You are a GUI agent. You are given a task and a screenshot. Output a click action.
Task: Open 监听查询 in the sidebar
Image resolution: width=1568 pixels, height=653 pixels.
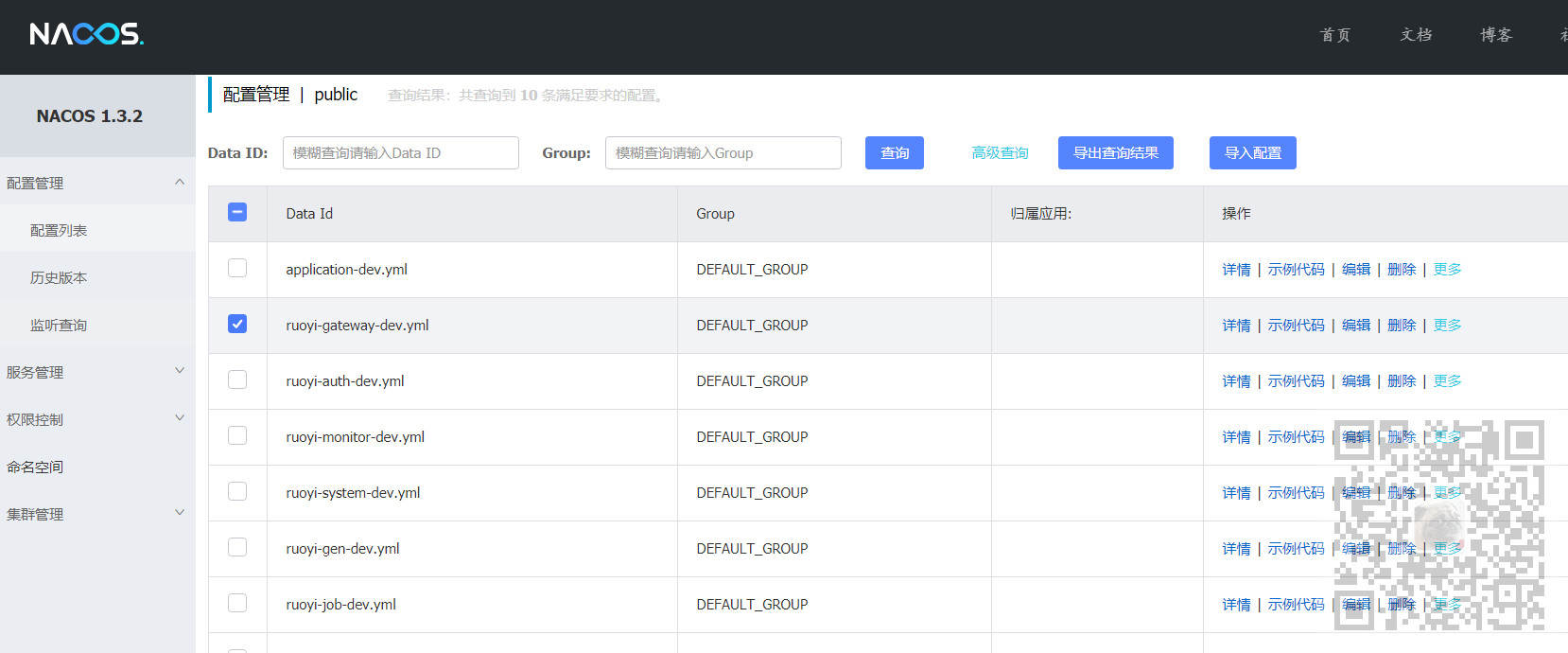click(59, 325)
